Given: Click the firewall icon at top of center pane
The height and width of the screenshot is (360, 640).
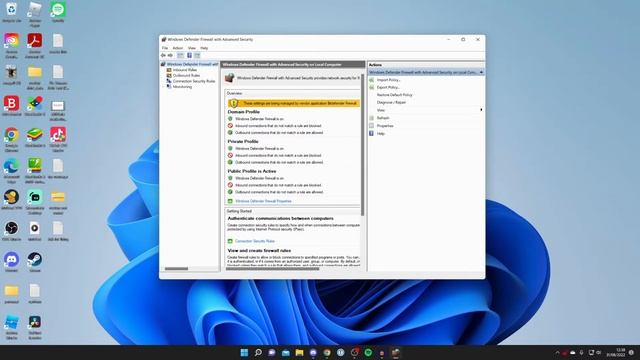Looking at the screenshot, I should (229, 78).
